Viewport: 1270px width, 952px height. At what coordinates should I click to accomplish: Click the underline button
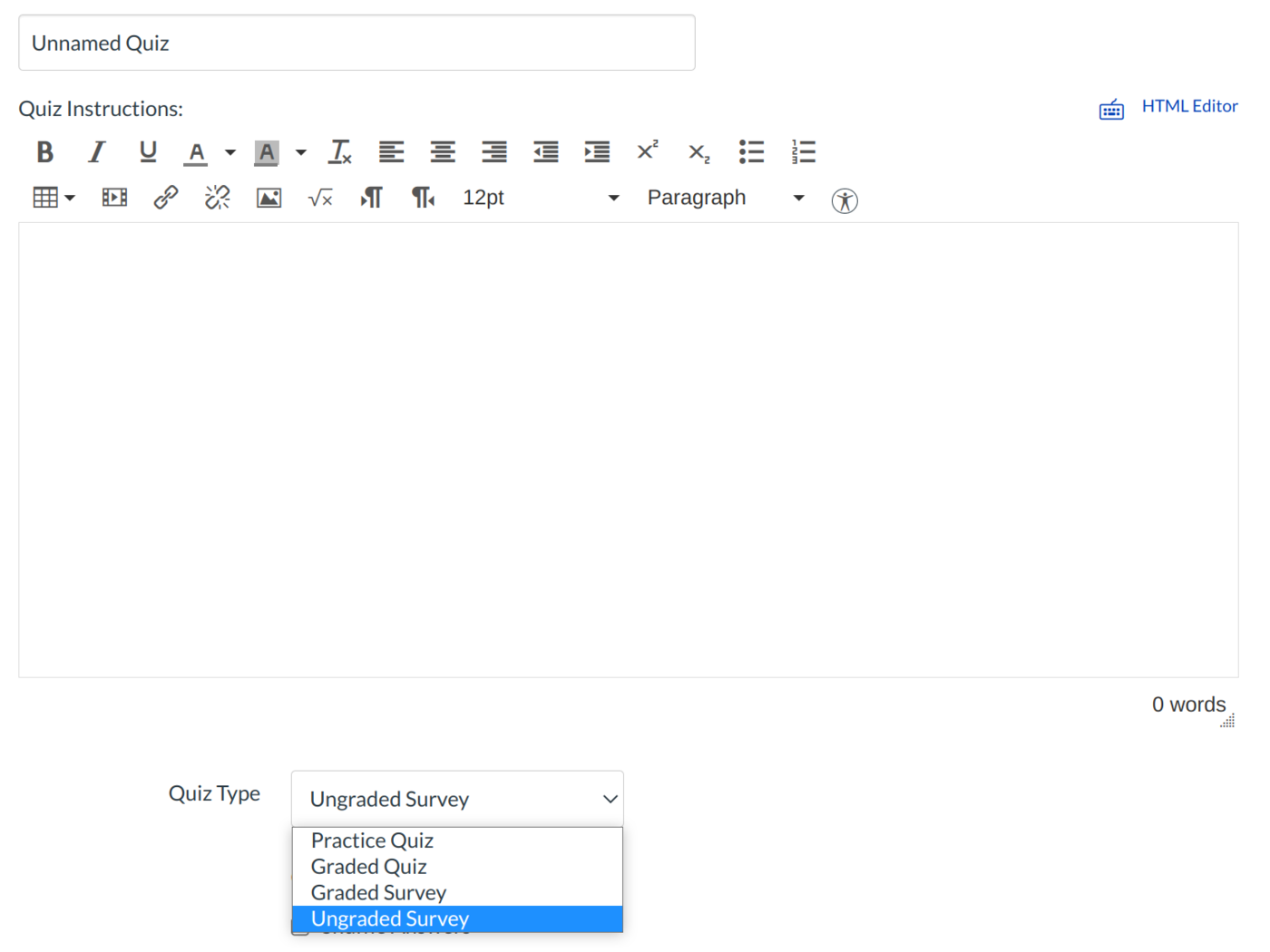pyautogui.click(x=148, y=152)
